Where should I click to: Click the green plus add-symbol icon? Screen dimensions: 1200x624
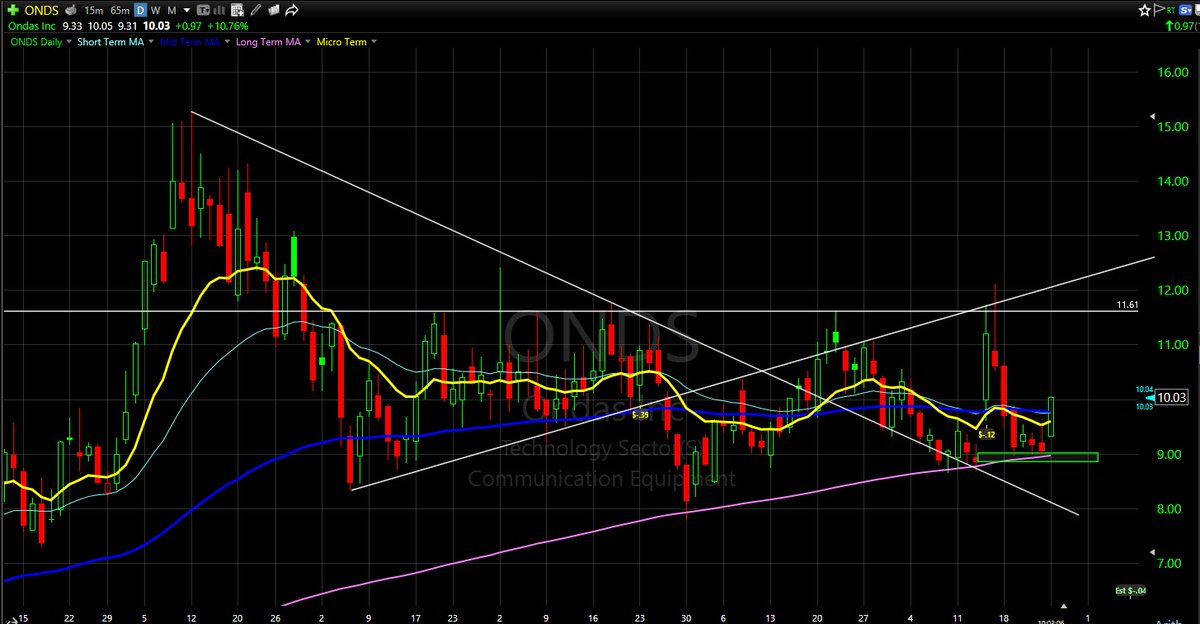13,10
